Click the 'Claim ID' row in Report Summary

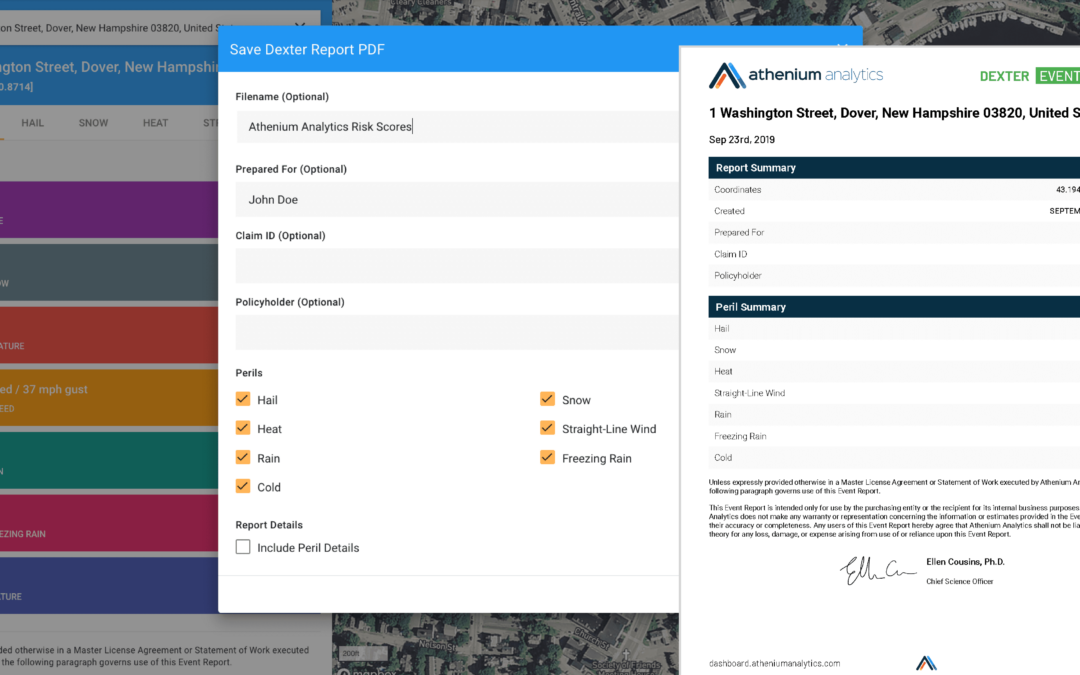(x=894, y=254)
